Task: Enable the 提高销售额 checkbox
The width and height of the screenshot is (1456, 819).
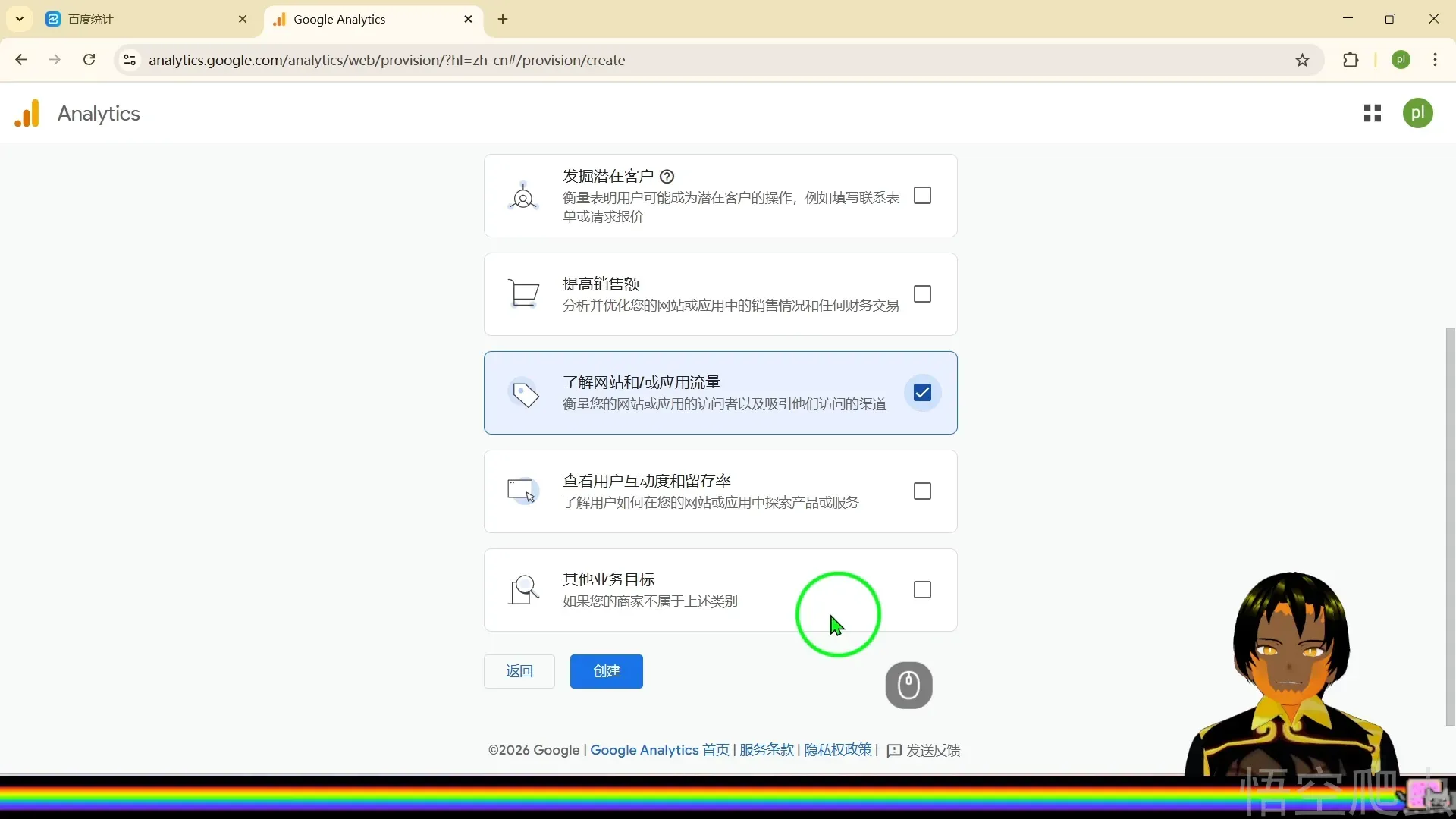Action: (922, 294)
